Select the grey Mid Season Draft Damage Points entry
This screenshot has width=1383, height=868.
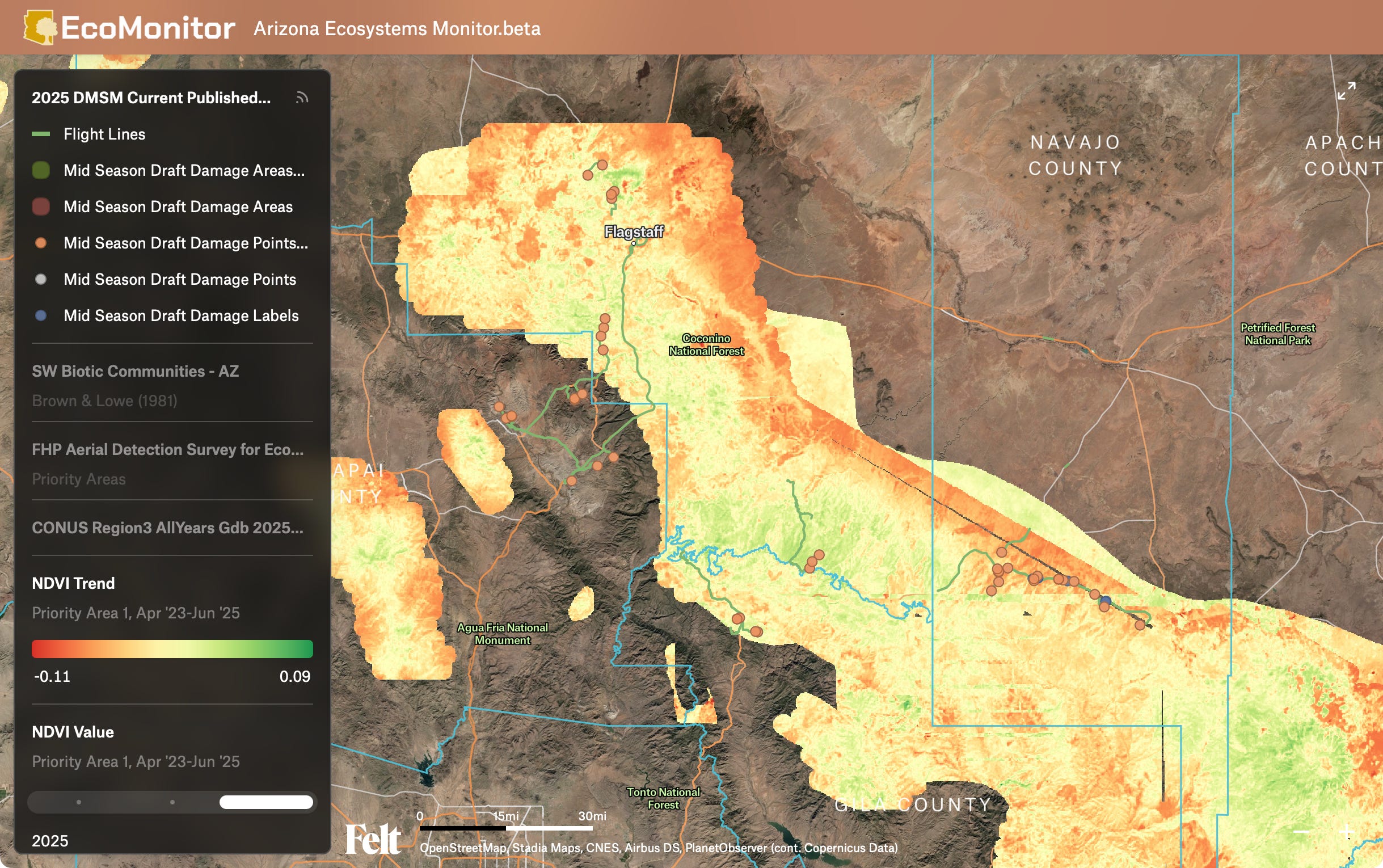165,279
